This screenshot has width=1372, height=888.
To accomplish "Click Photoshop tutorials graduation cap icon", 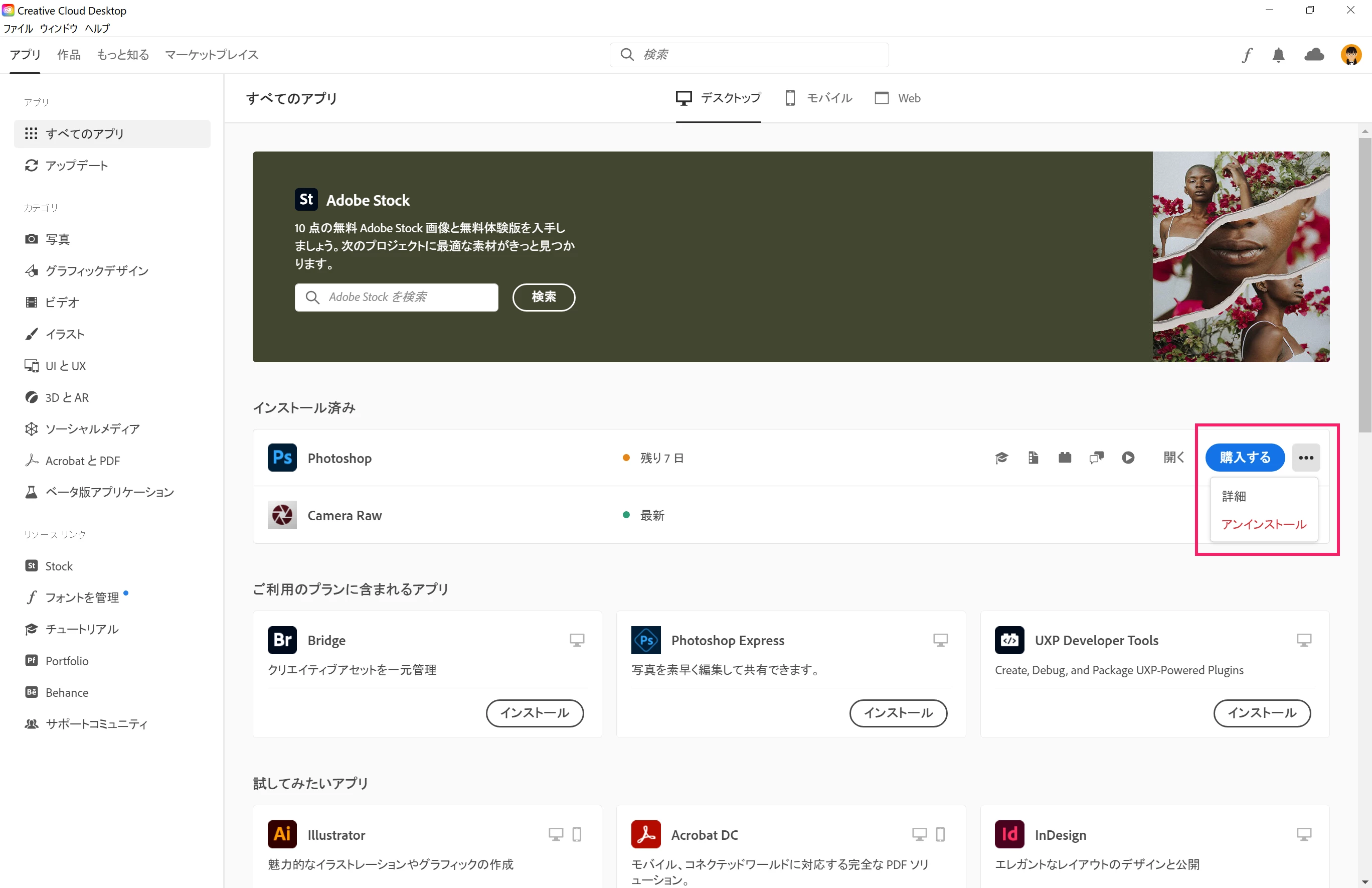I will 1001,458.
